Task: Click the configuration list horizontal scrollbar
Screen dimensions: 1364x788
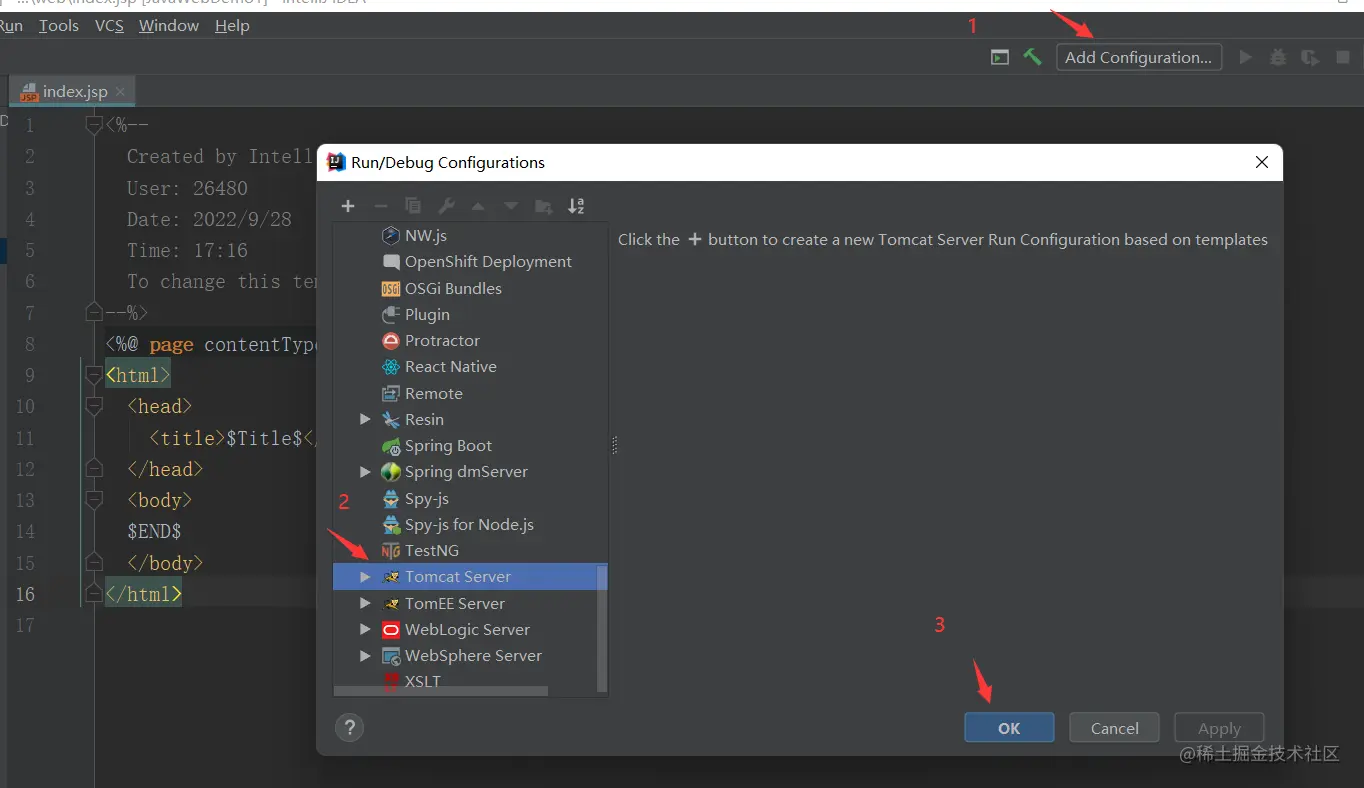Action: coord(441,691)
